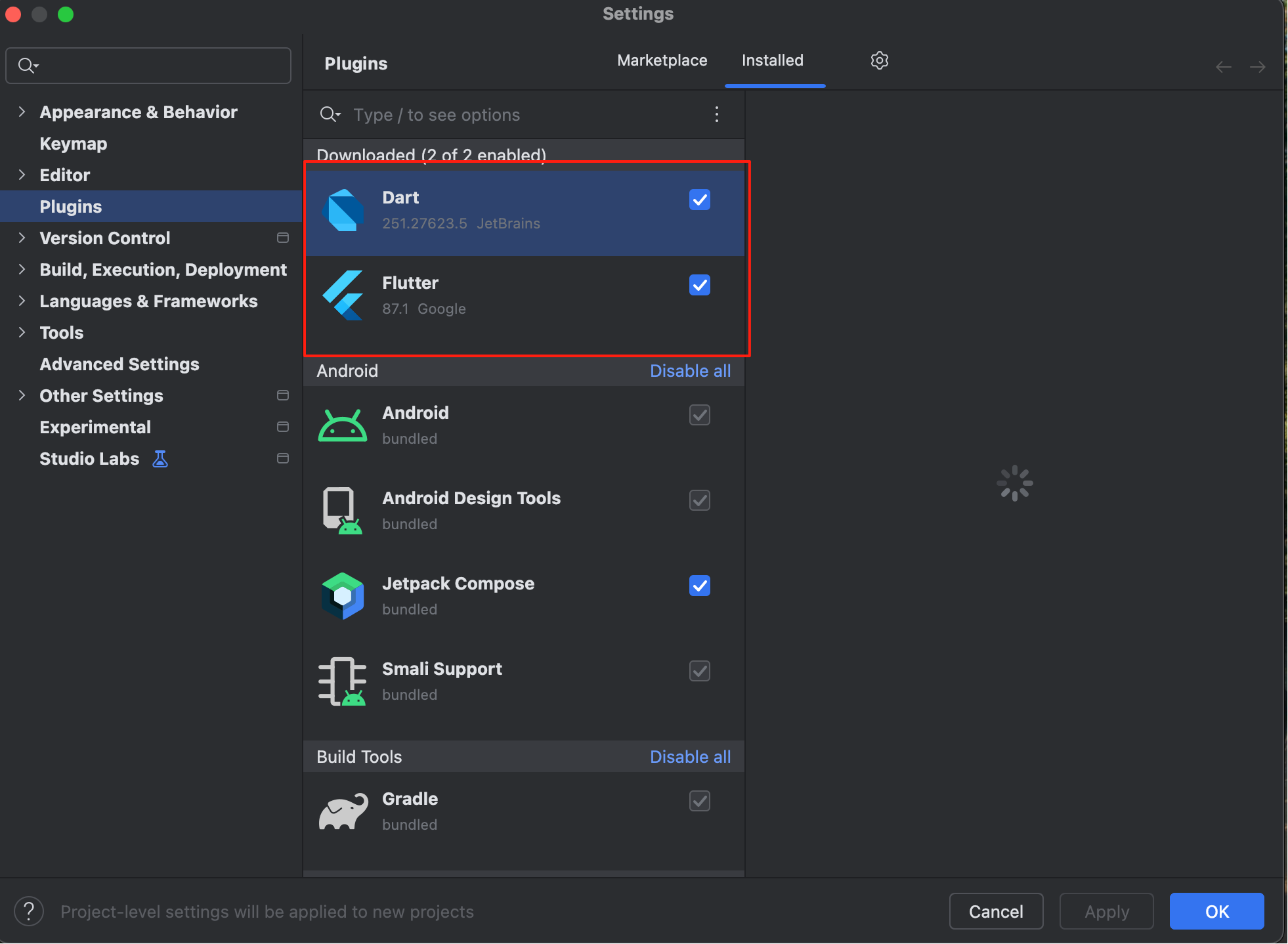The width and height of the screenshot is (1288, 944).
Task: Disable the Flutter plugin checkbox
Action: [699, 285]
